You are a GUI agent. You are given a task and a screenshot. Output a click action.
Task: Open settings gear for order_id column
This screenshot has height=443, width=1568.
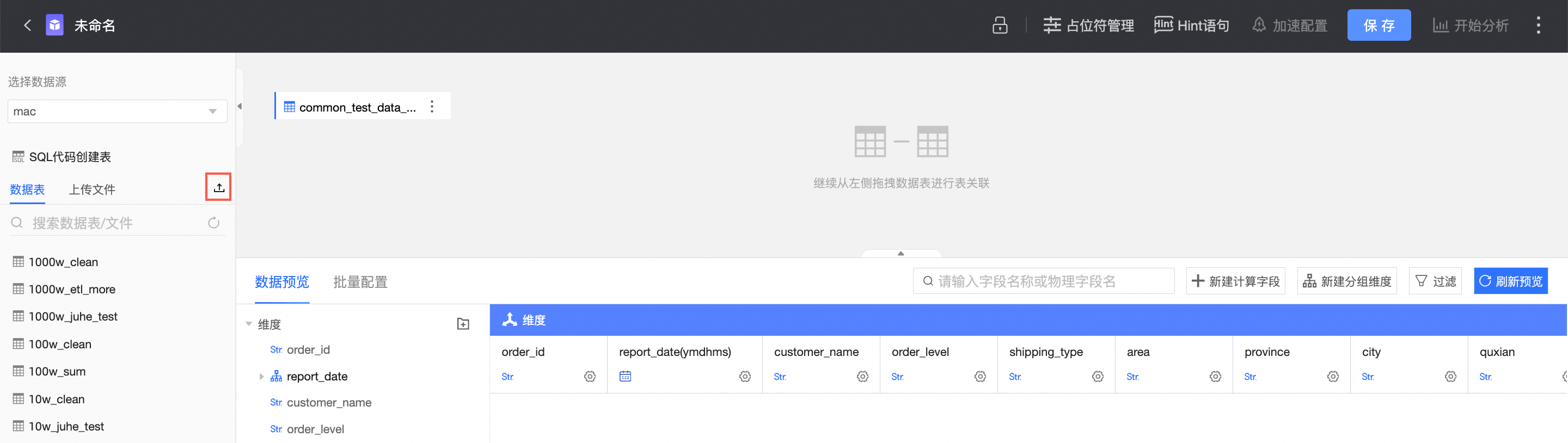[590, 377]
